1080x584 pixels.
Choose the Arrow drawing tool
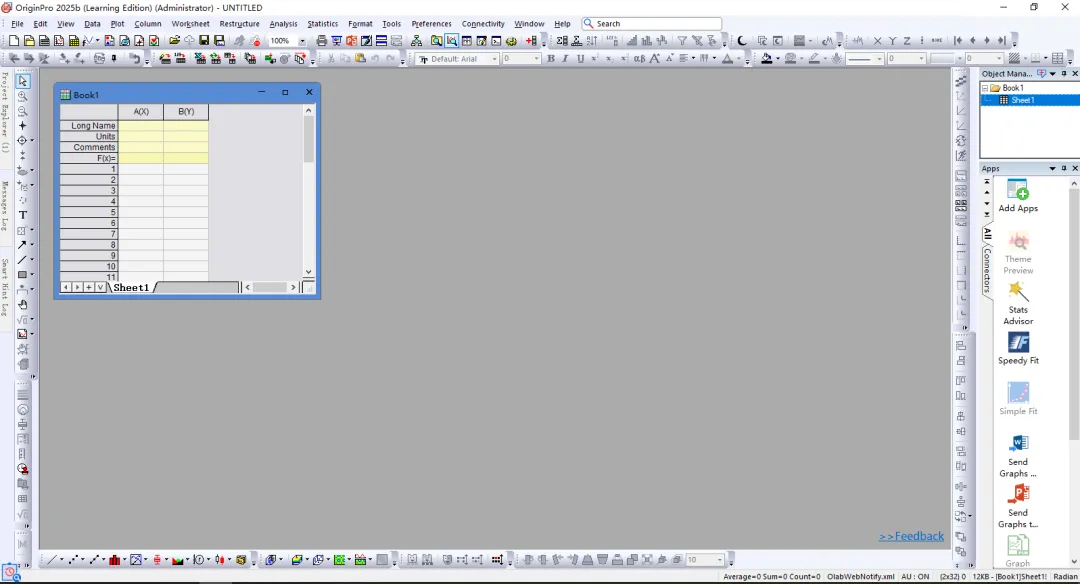(22, 245)
